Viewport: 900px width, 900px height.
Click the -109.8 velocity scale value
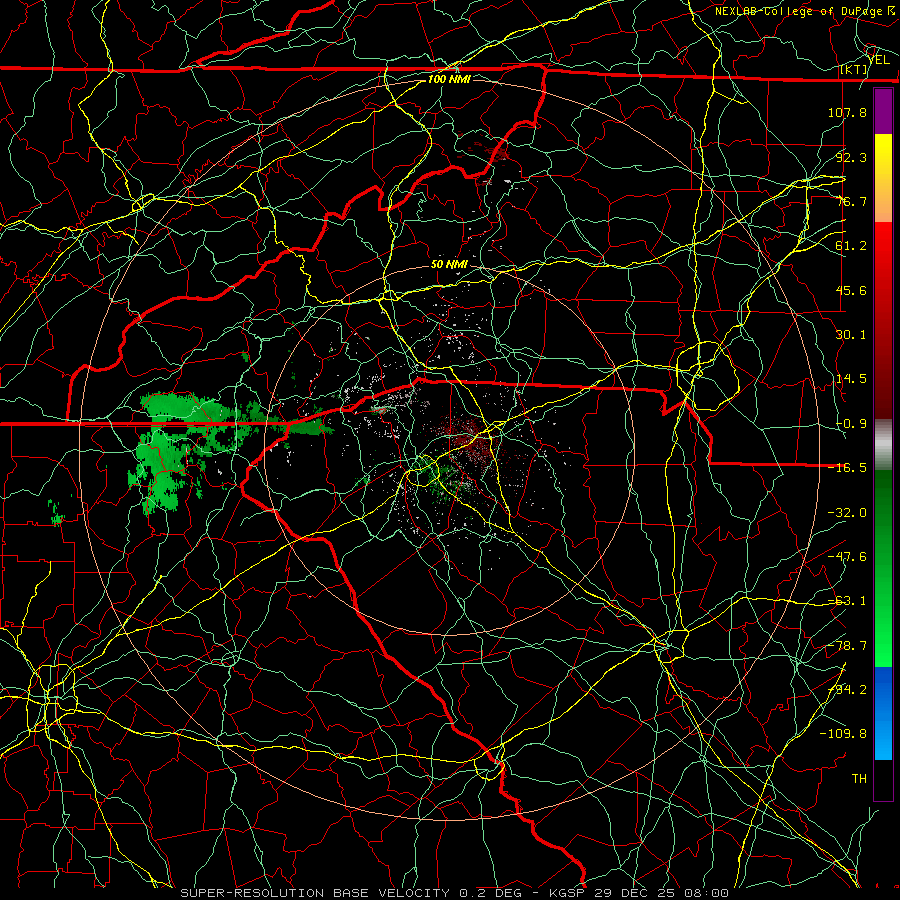[x=843, y=734]
